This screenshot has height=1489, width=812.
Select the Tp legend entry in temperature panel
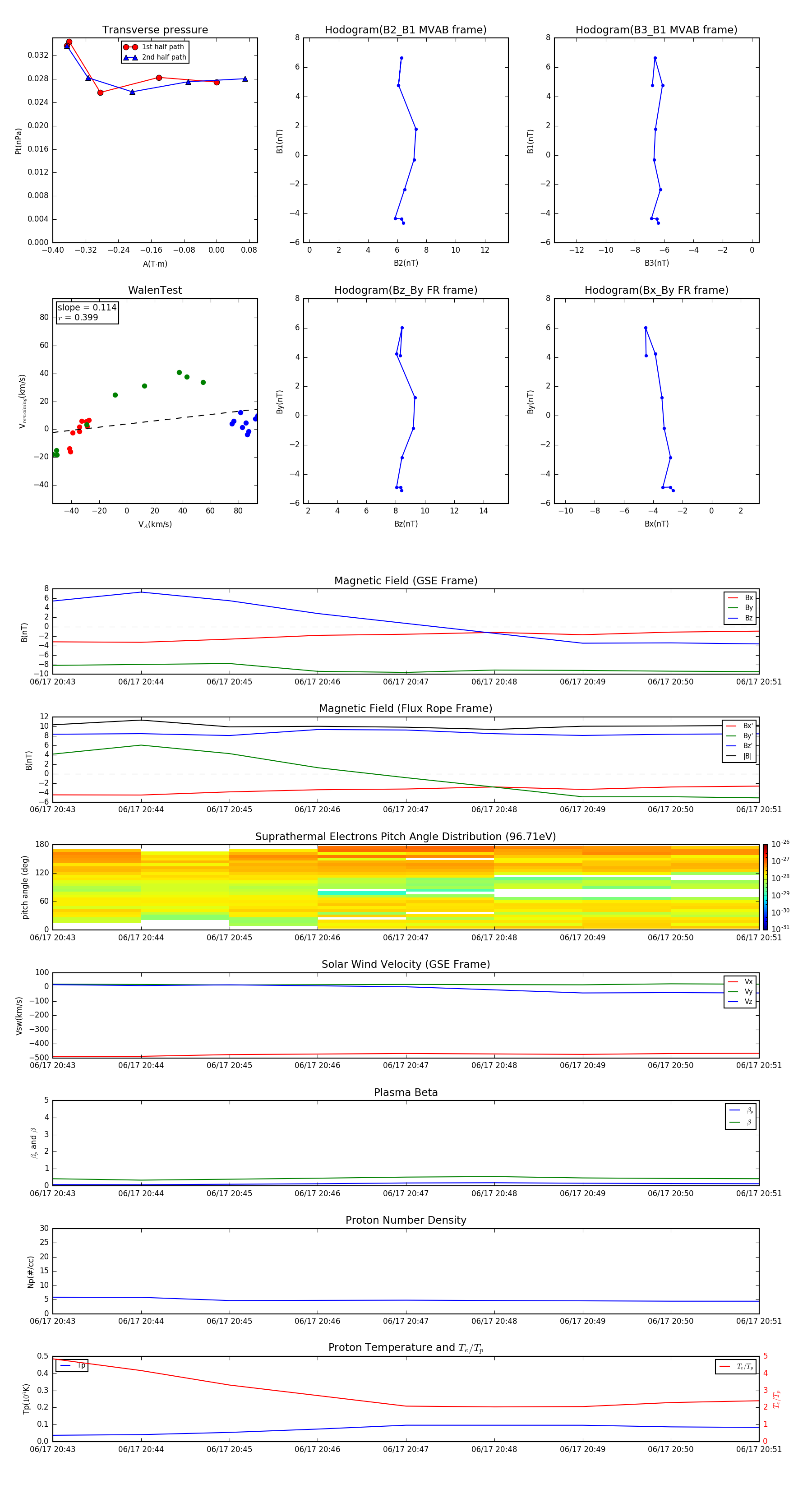[x=72, y=1365]
